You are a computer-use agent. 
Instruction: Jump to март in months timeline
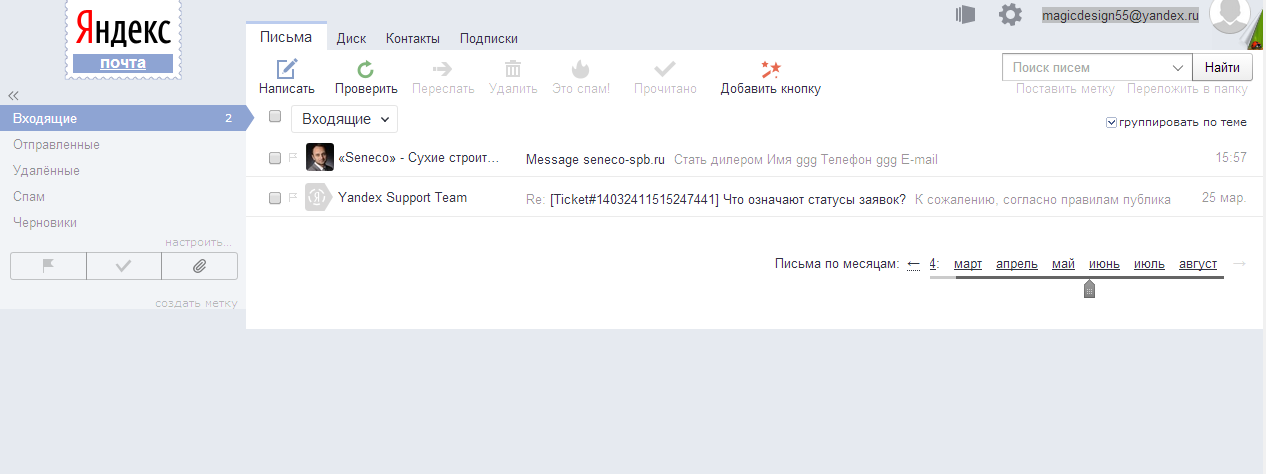point(968,264)
